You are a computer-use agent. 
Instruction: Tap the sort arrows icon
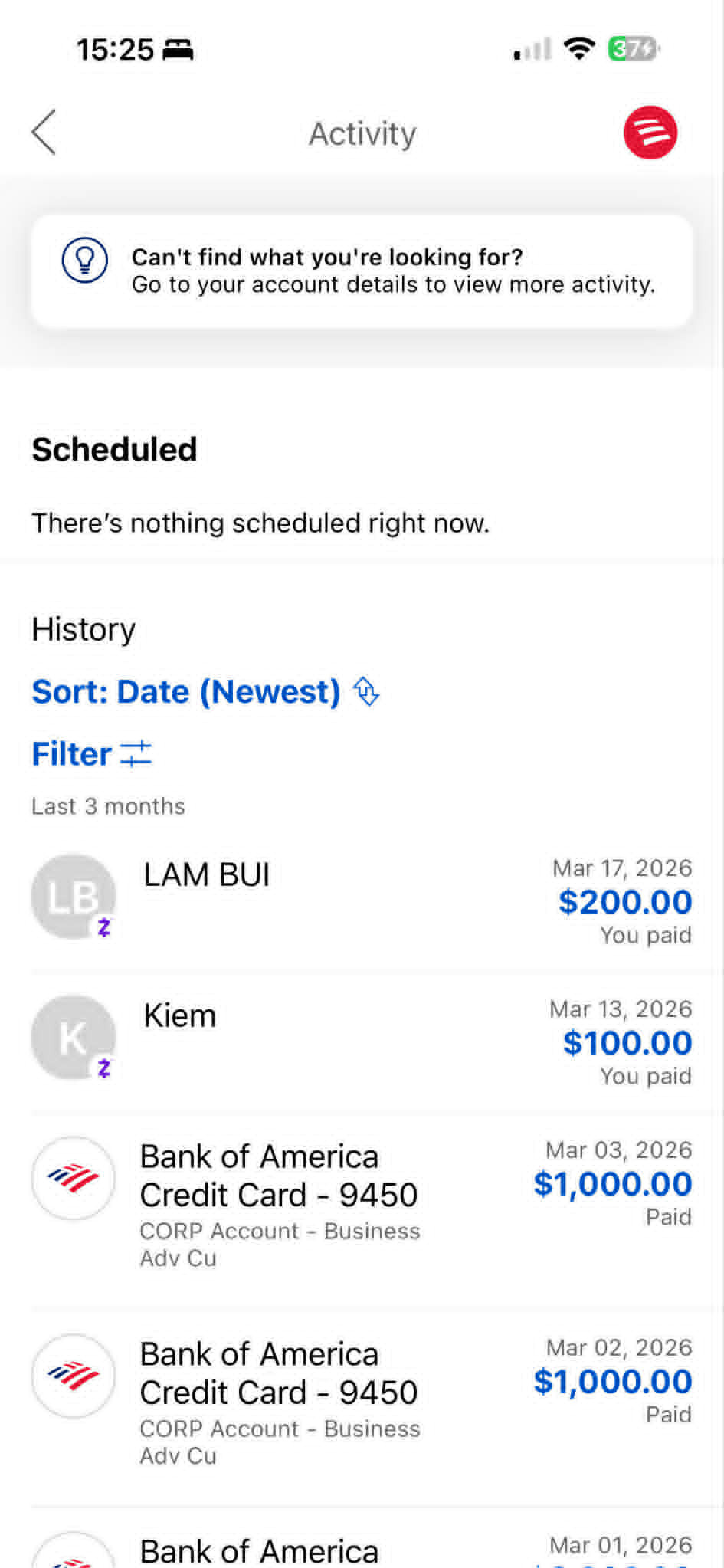[366, 691]
